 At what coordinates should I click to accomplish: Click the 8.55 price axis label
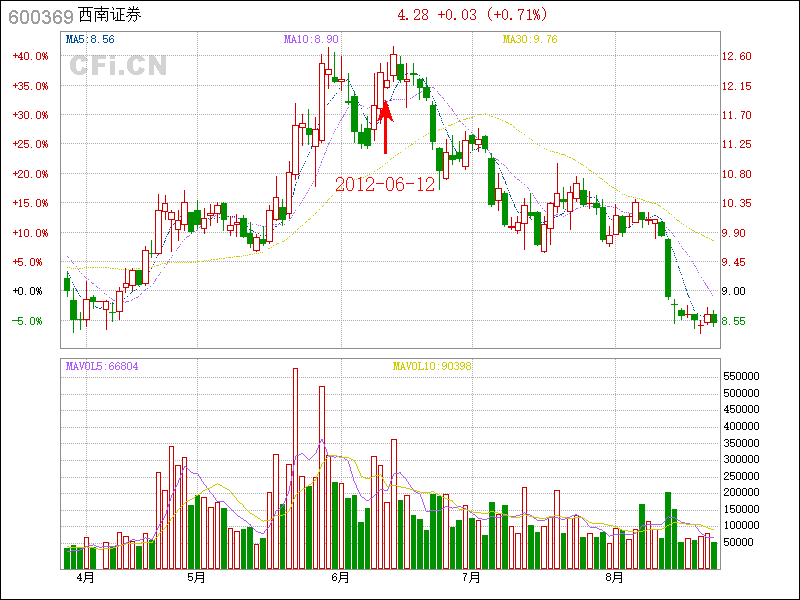[734, 321]
